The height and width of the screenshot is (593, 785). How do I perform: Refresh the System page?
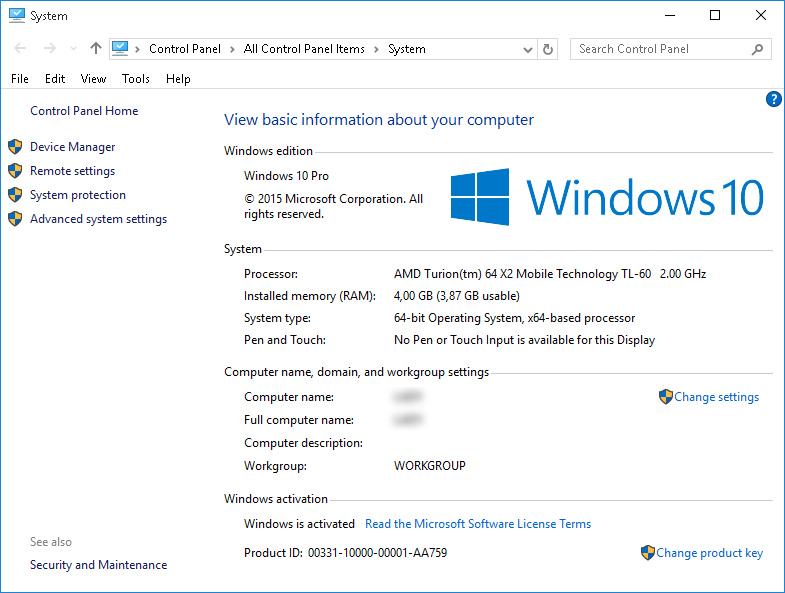(548, 49)
